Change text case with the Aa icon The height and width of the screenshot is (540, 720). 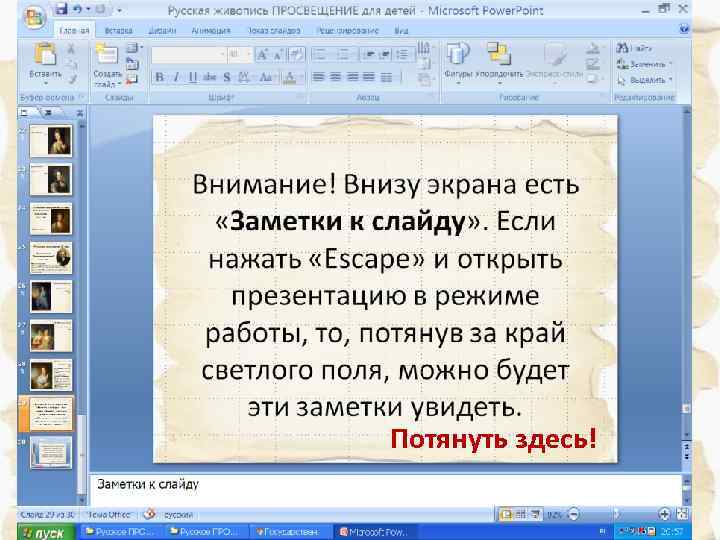tap(267, 77)
